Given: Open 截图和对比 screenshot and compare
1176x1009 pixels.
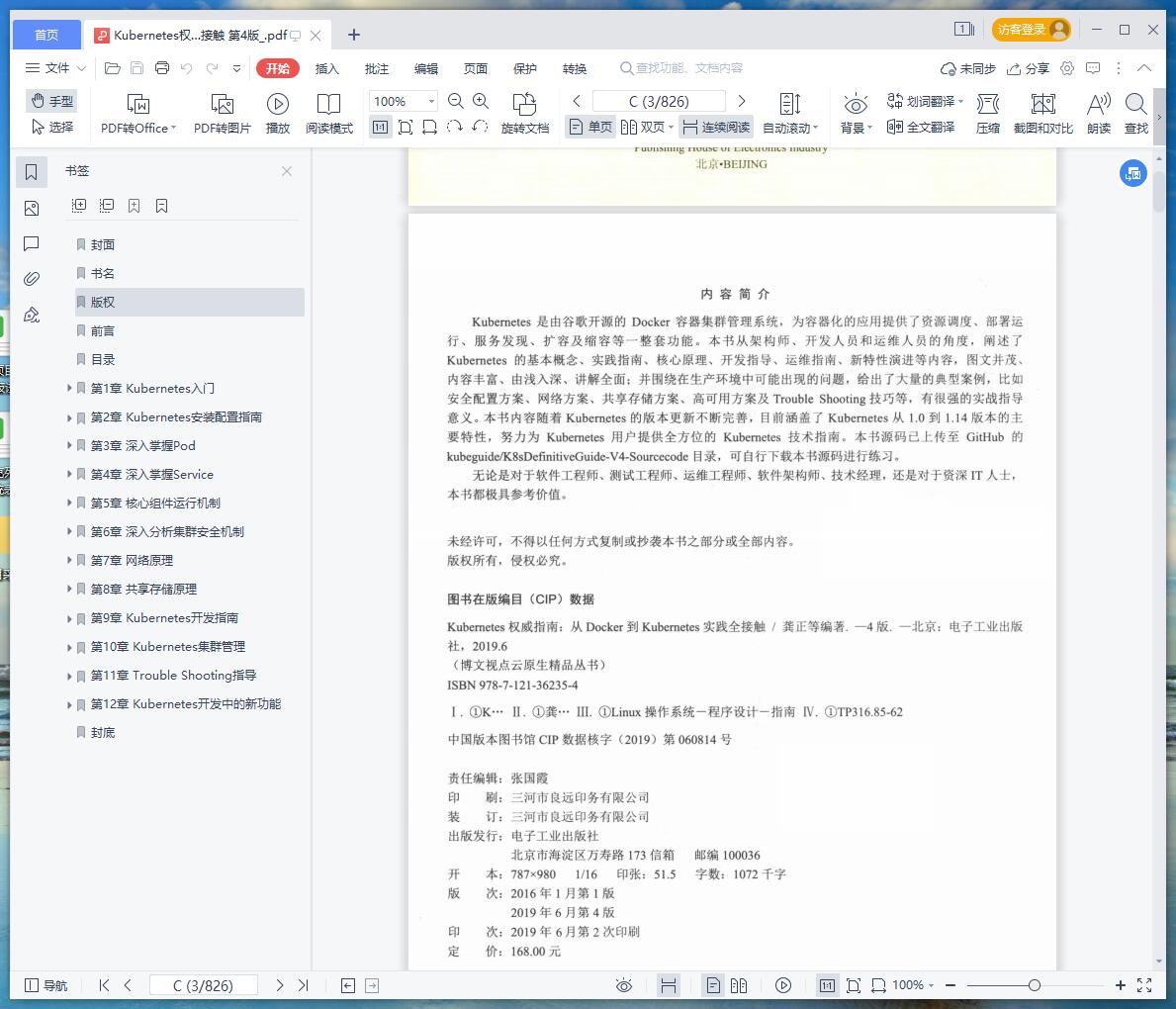Looking at the screenshot, I should point(1043,114).
